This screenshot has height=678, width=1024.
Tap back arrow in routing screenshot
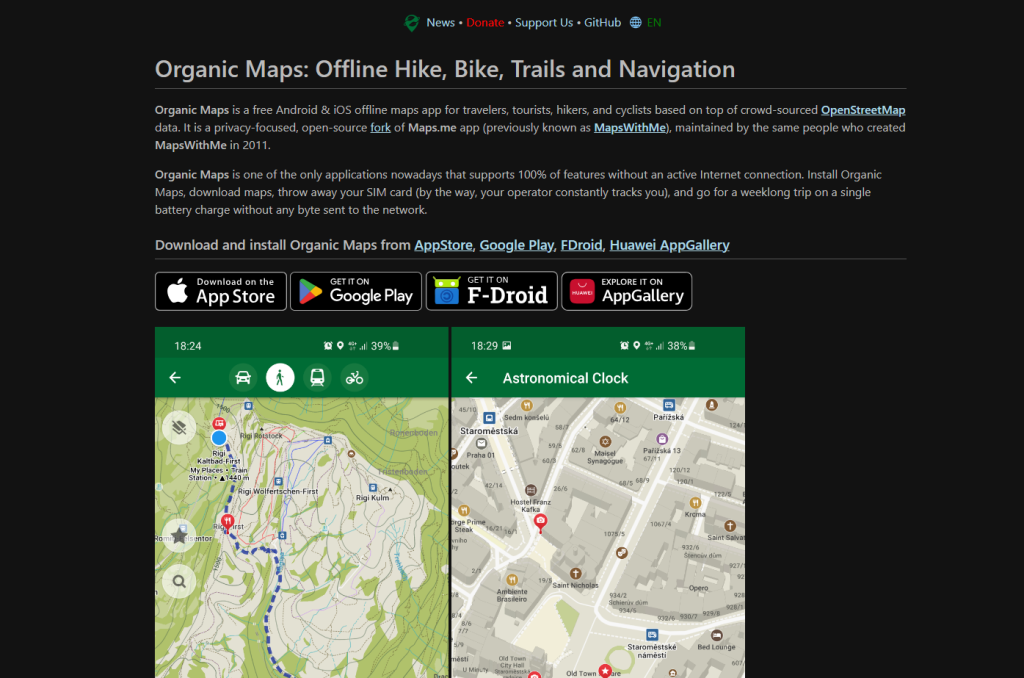pos(175,378)
